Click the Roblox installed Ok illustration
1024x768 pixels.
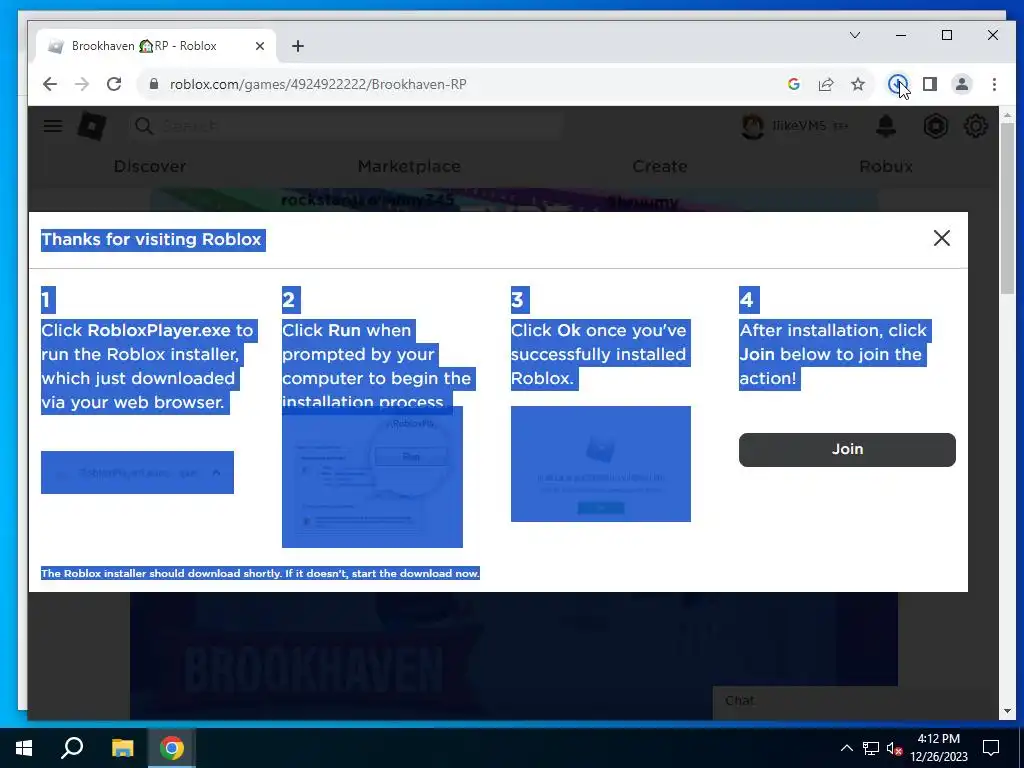pyautogui.click(x=601, y=464)
